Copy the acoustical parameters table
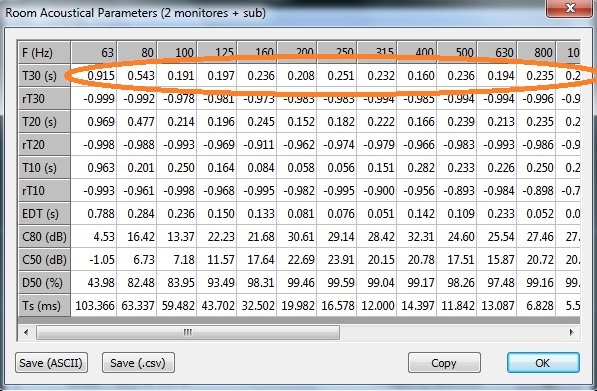This screenshot has width=597, height=391. pos(444,362)
